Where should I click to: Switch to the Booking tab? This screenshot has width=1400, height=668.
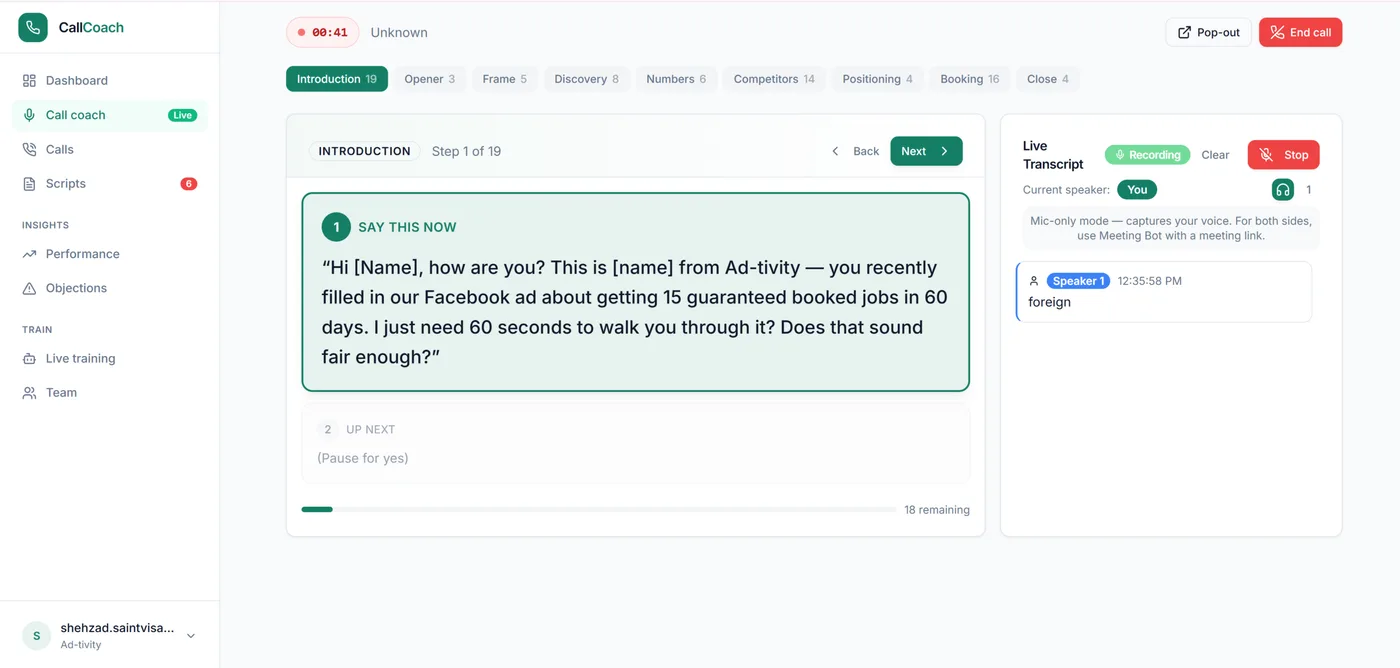970,79
